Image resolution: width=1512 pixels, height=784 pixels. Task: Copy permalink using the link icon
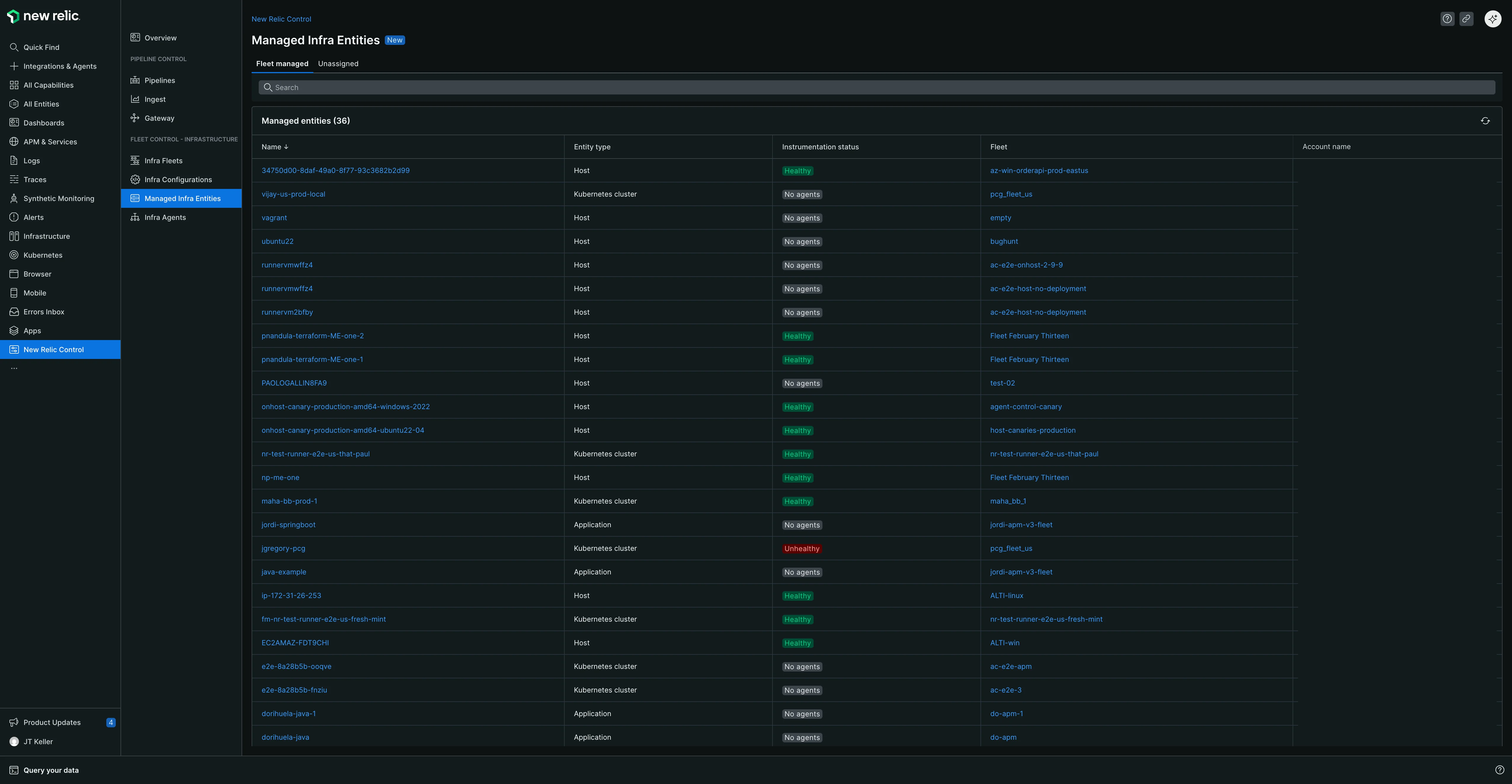click(1467, 18)
